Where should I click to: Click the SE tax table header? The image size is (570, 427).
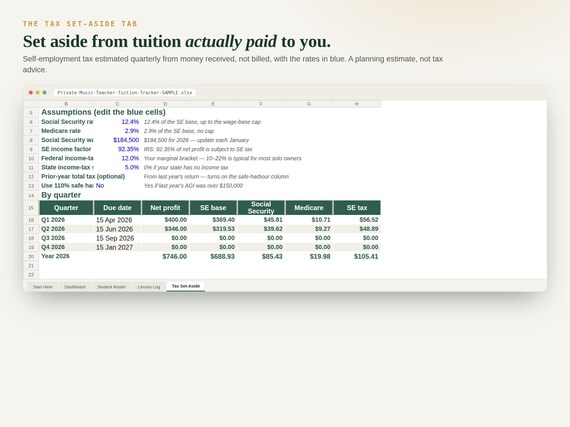coord(357,208)
